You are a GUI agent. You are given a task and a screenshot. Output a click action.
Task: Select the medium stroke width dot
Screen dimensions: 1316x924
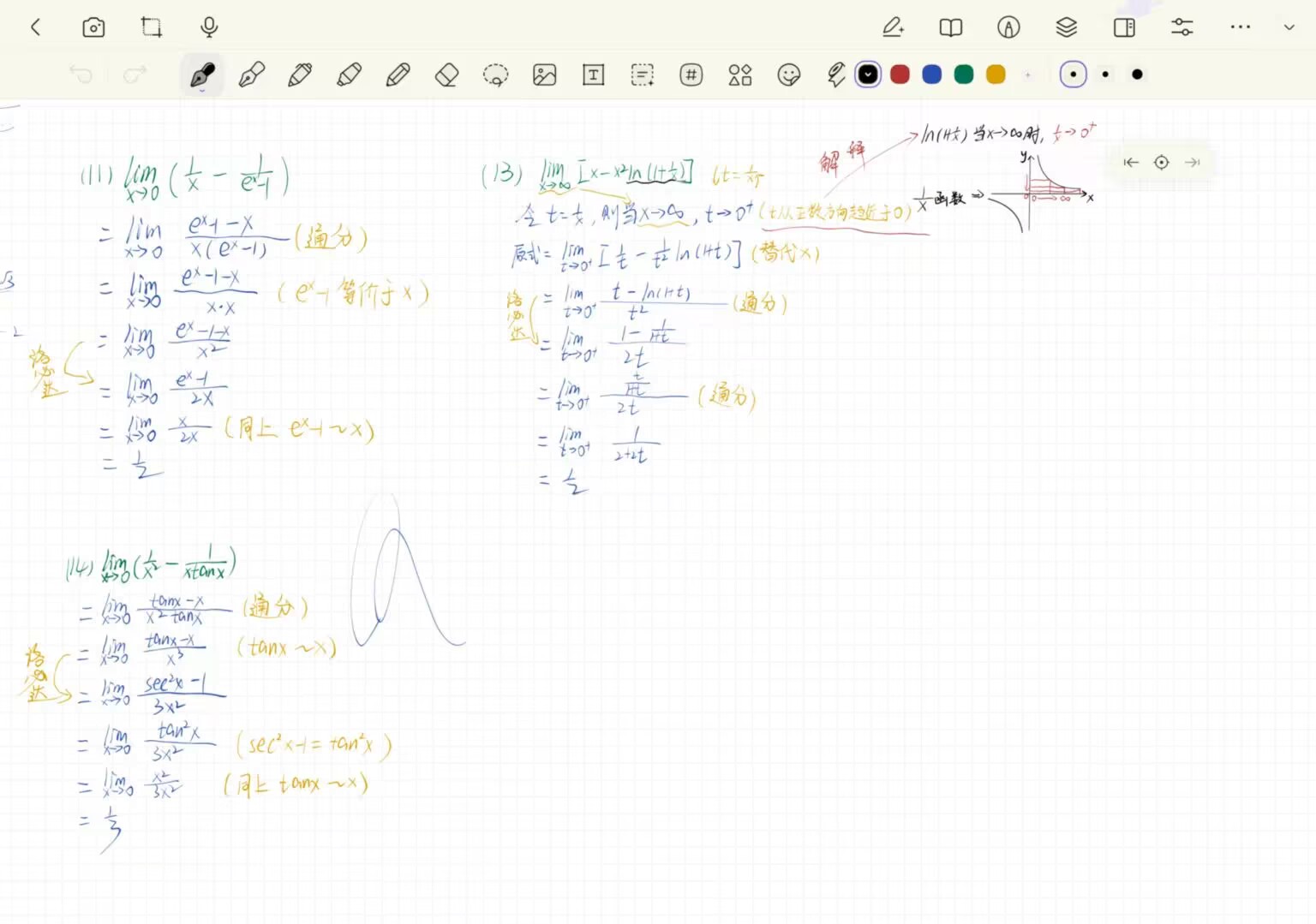1105,75
